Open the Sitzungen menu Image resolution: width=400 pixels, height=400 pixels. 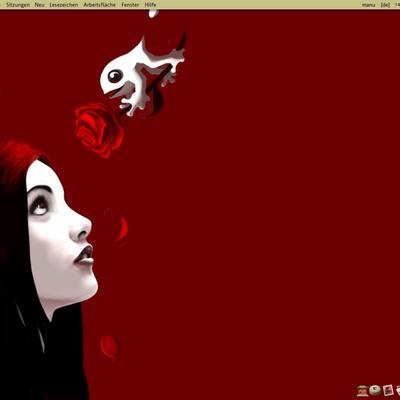click(x=18, y=5)
